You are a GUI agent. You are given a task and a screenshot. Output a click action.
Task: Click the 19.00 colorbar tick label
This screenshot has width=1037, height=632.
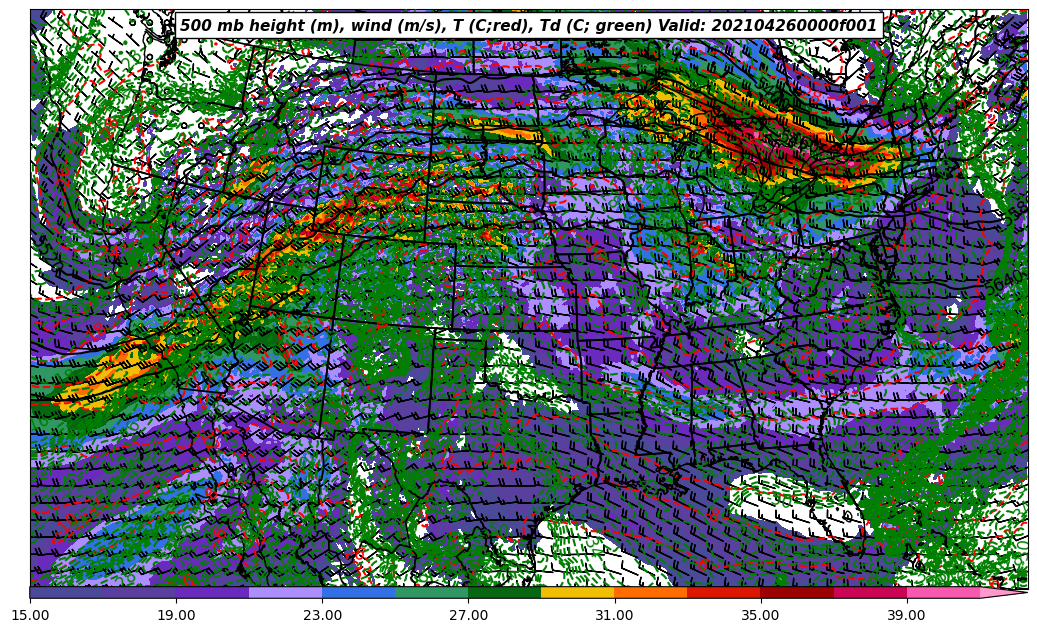(x=176, y=615)
